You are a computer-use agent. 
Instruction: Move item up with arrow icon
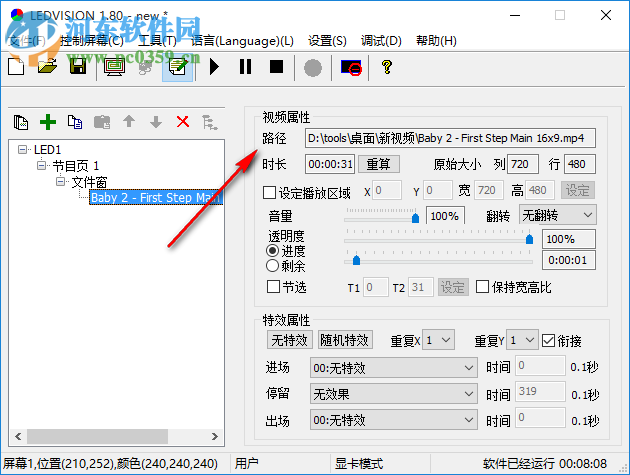pos(129,121)
